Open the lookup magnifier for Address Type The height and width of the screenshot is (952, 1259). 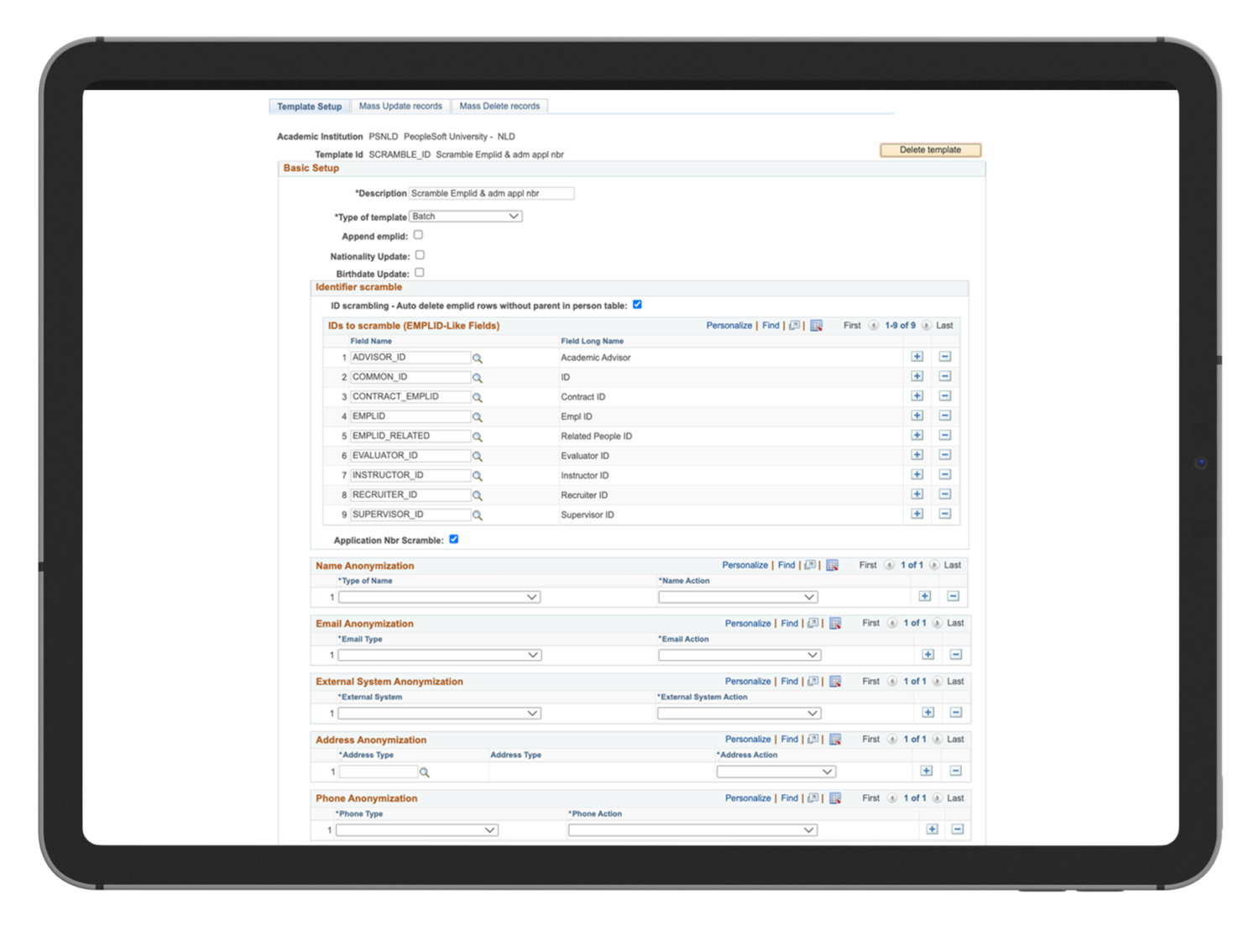(x=425, y=772)
